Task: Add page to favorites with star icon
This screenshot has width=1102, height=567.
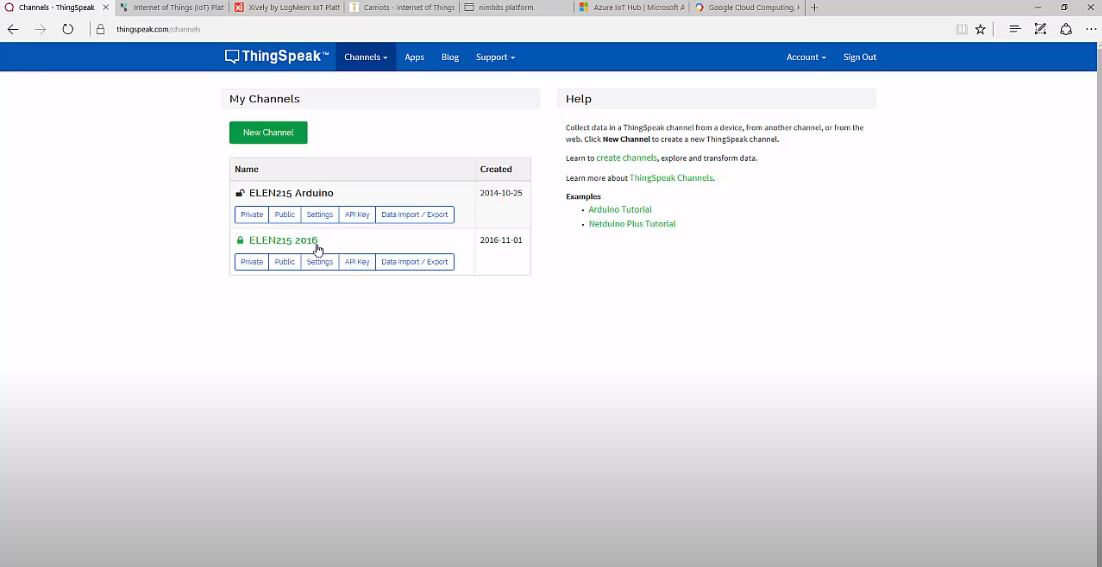Action: click(x=980, y=30)
